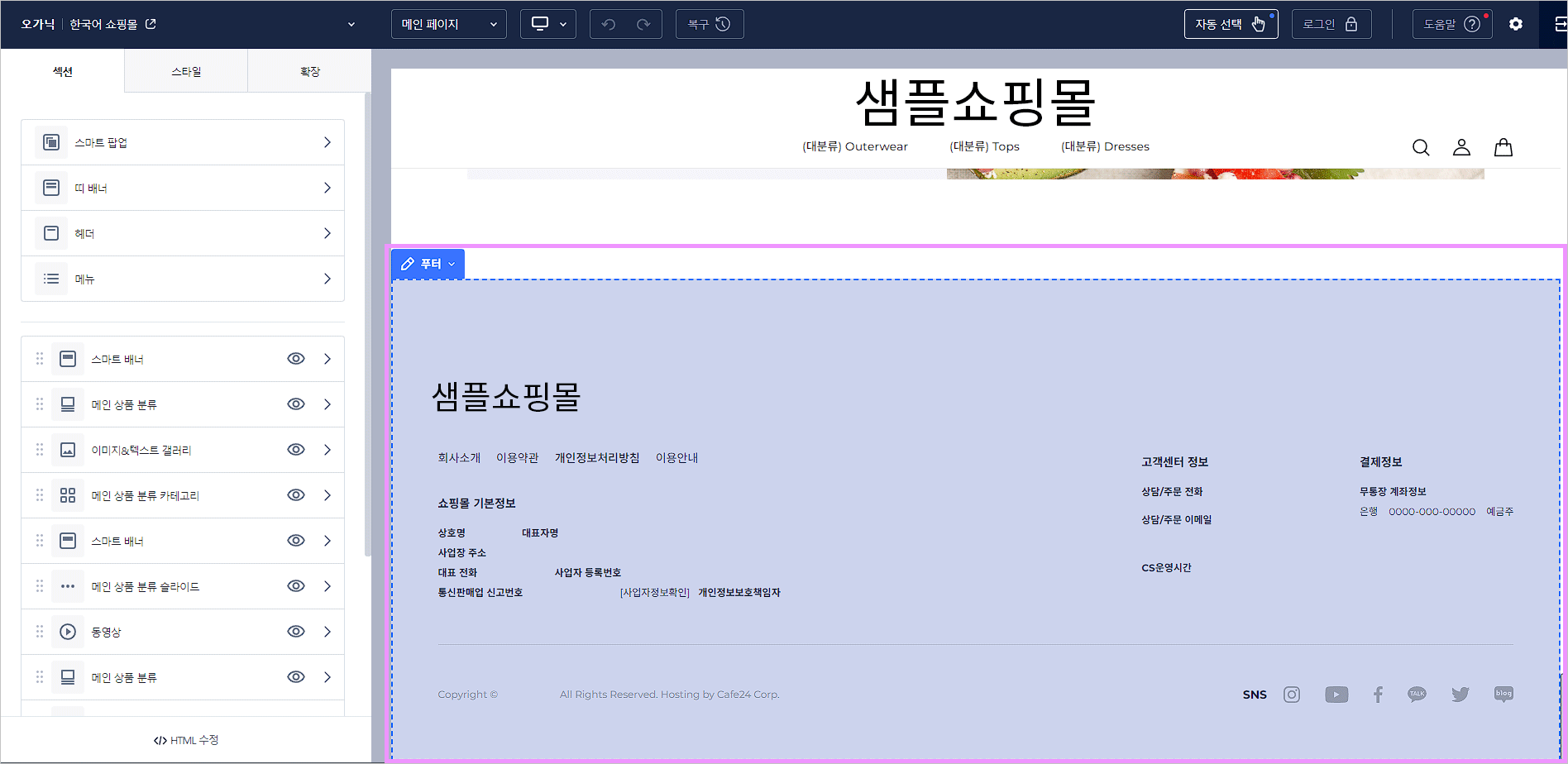
Task: Click the account icon in the preview header
Action: (x=1462, y=146)
